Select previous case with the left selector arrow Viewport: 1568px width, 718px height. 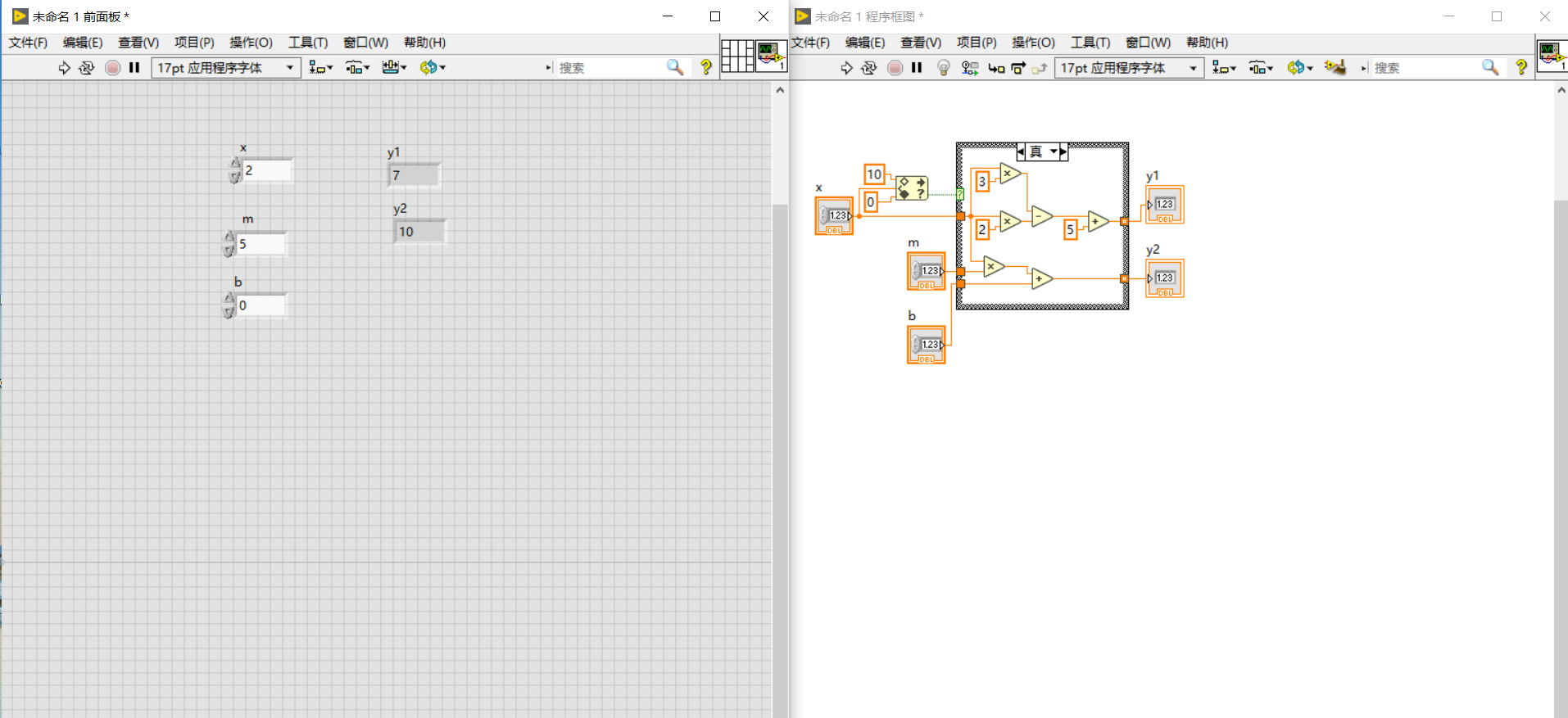tap(1021, 151)
